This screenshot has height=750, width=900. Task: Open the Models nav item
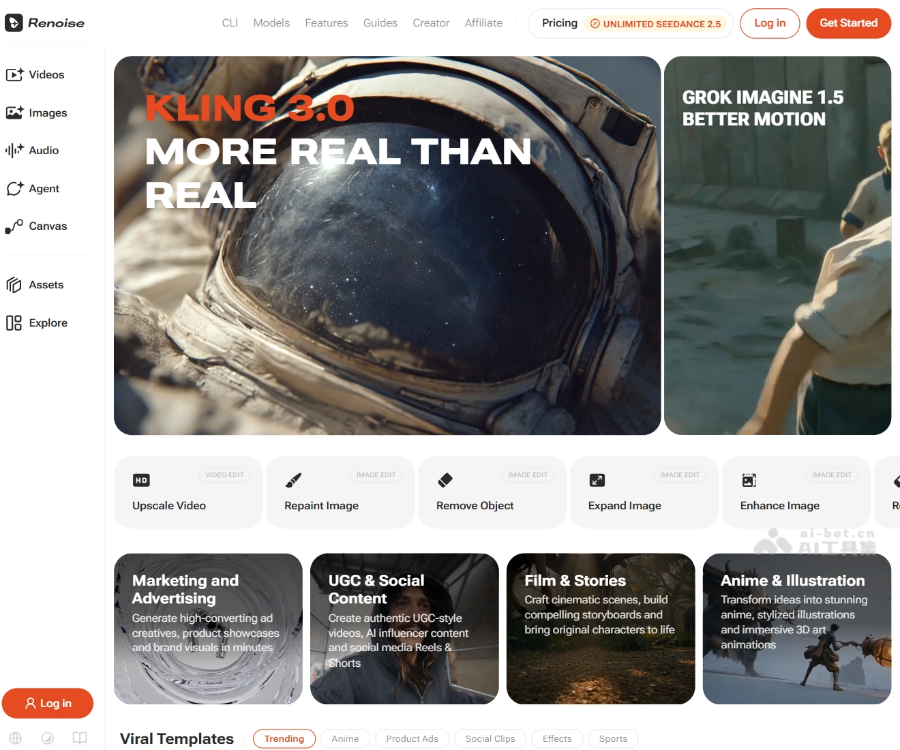tap(271, 23)
